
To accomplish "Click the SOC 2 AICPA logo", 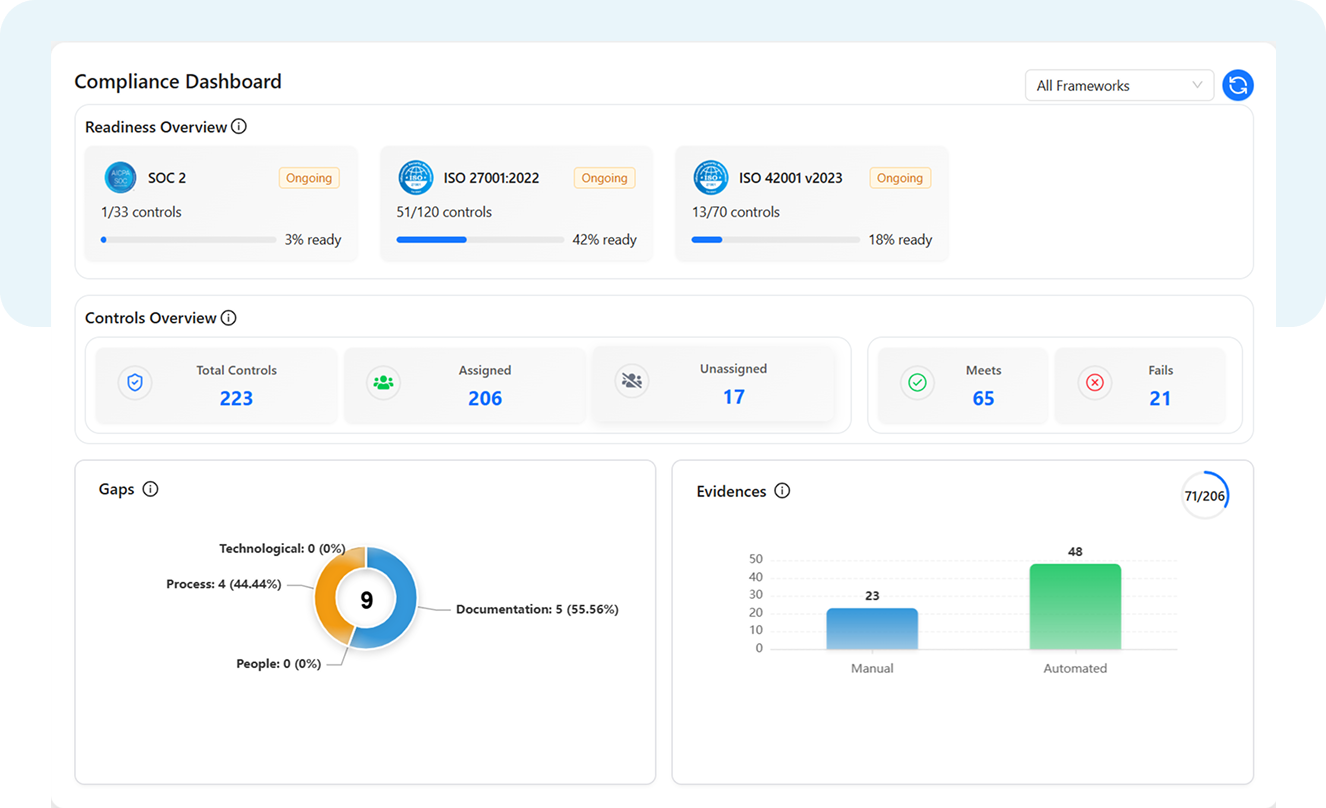I will coord(121,178).
